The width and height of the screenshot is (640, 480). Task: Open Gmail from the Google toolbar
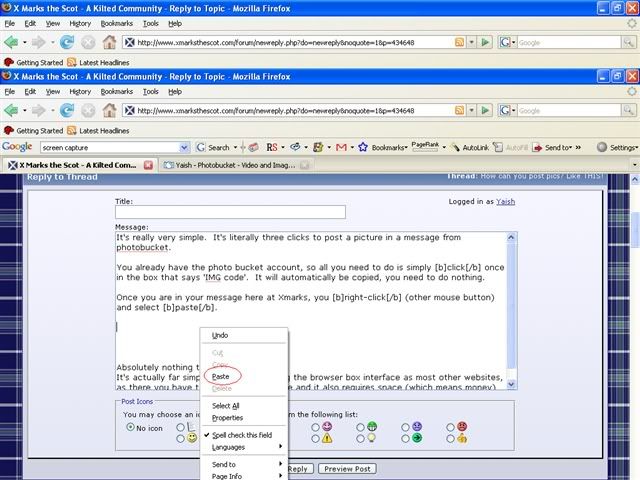pos(342,147)
